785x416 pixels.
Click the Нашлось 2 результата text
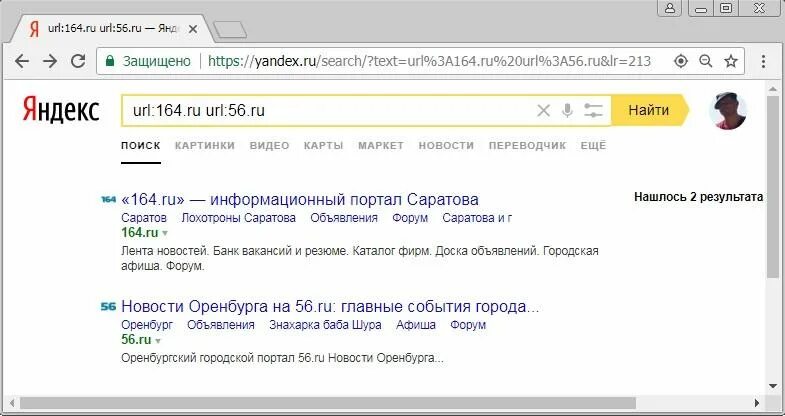coord(698,197)
